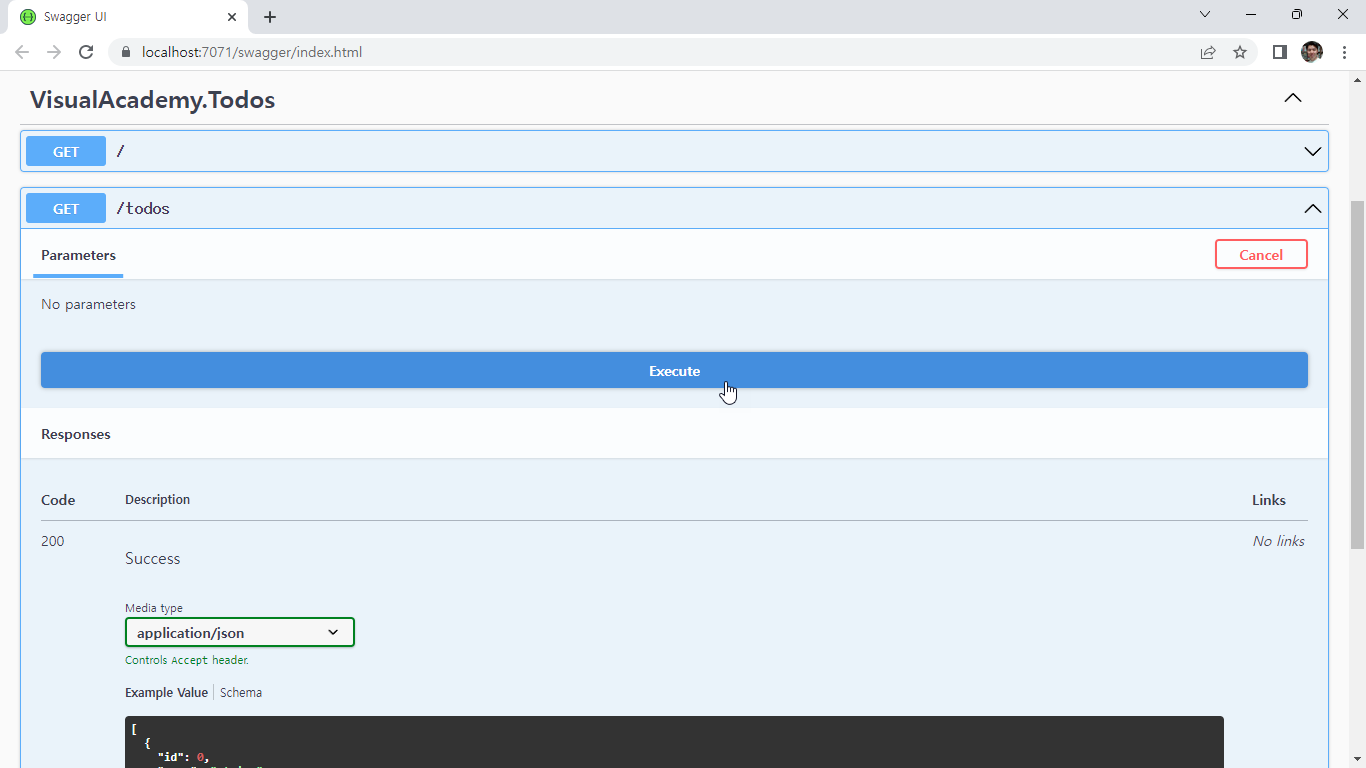This screenshot has width=1366, height=768.
Task: Click the address bar URL
Action: pos(252,52)
